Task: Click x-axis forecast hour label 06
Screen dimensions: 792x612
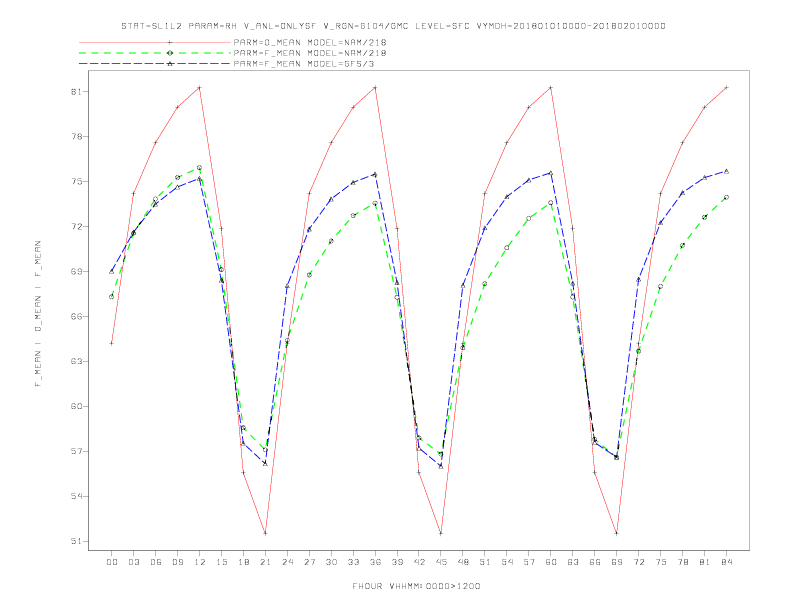Action: coord(156,562)
